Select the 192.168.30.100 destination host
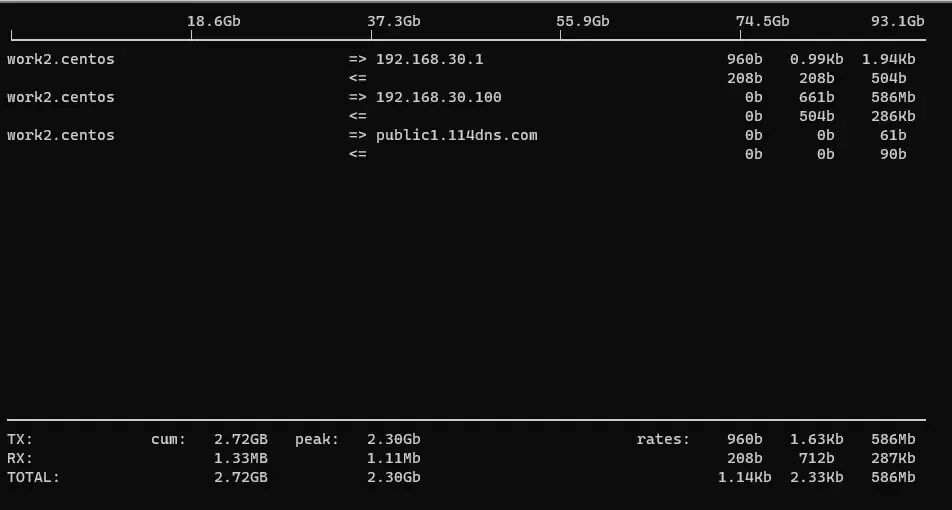 point(439,97)
